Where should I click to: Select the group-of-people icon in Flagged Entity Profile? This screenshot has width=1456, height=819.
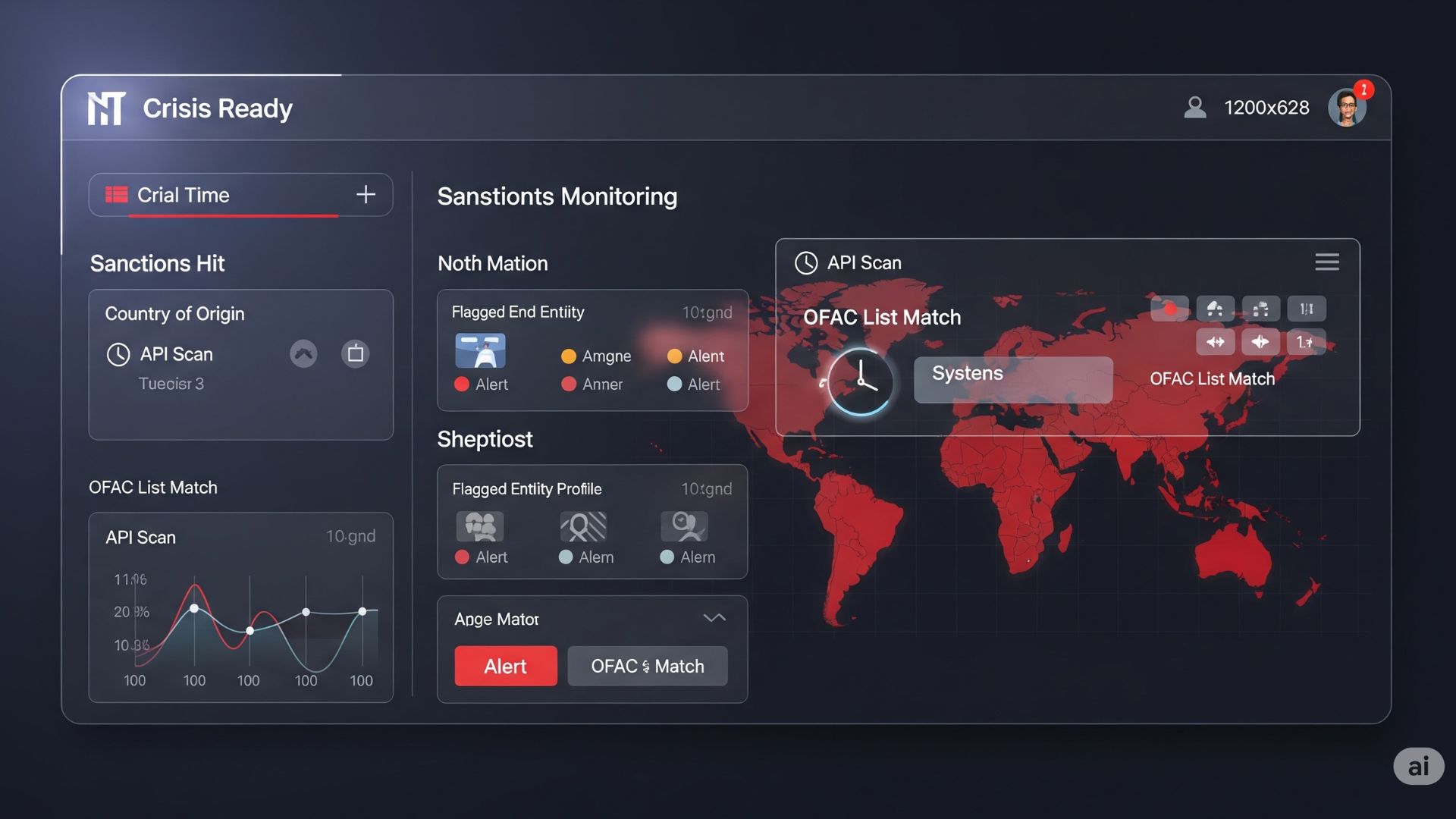click(x=479, y=526)
